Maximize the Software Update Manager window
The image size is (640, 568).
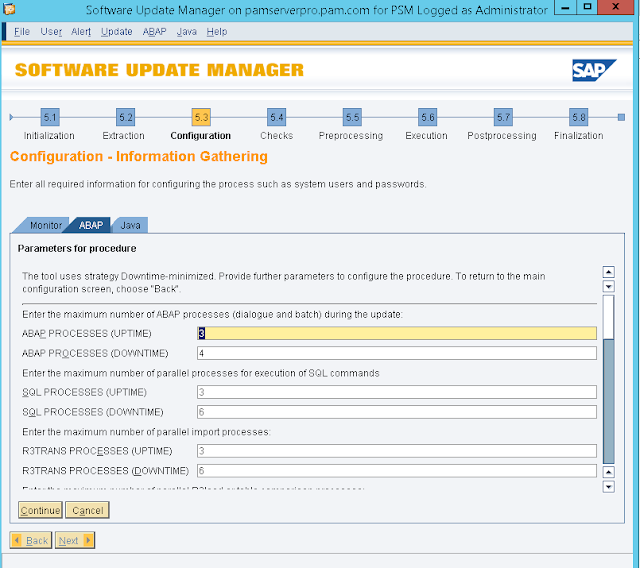[x=587, y=7]
